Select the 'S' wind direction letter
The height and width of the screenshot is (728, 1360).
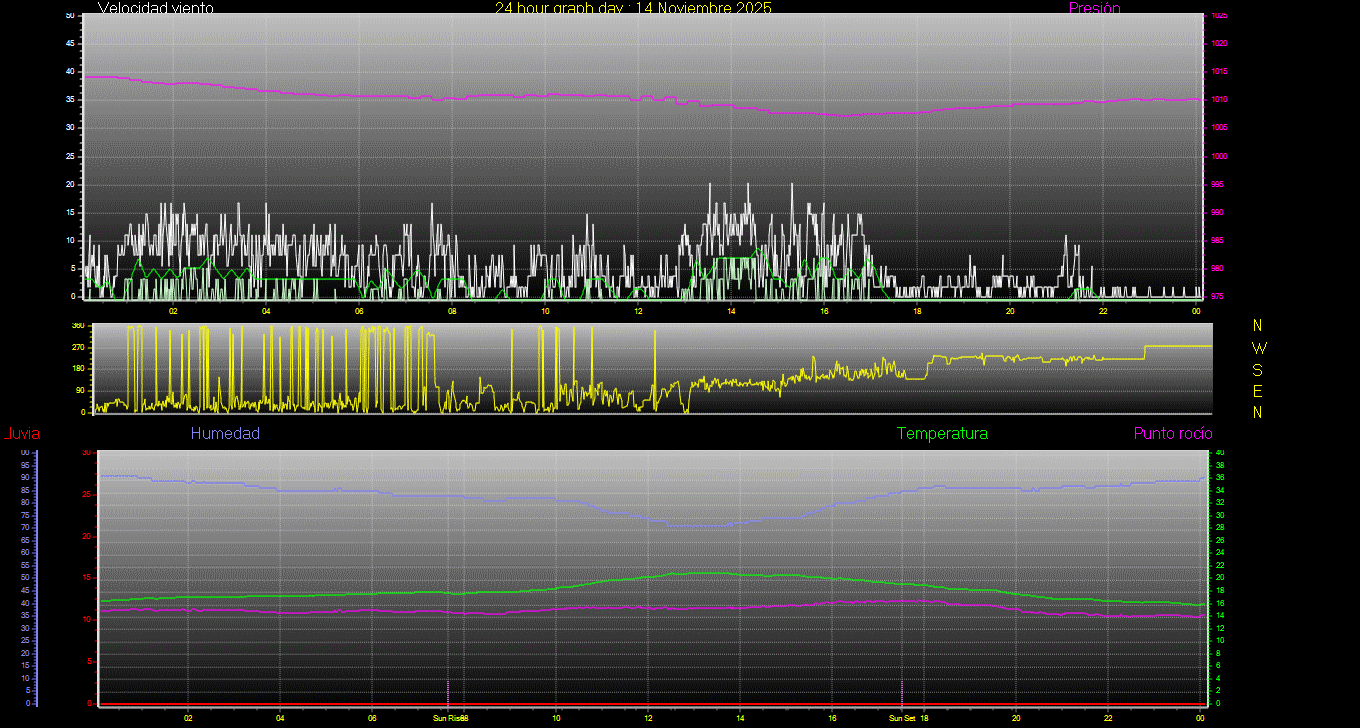coord(1258,369)
